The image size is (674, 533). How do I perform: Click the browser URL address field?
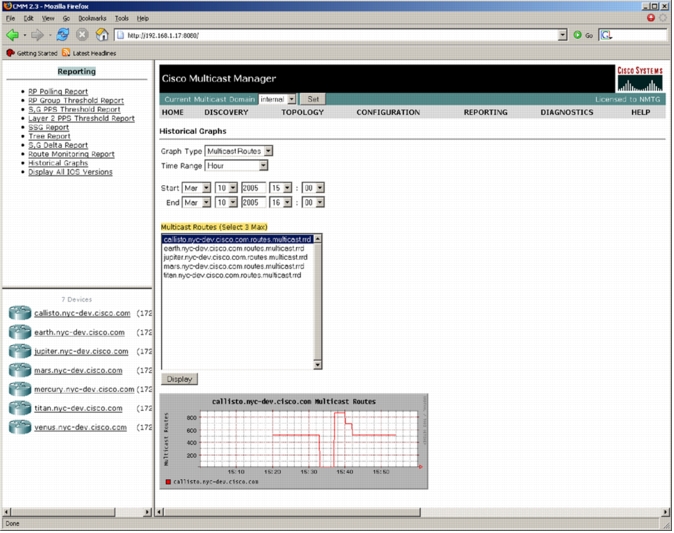point(337,35)
